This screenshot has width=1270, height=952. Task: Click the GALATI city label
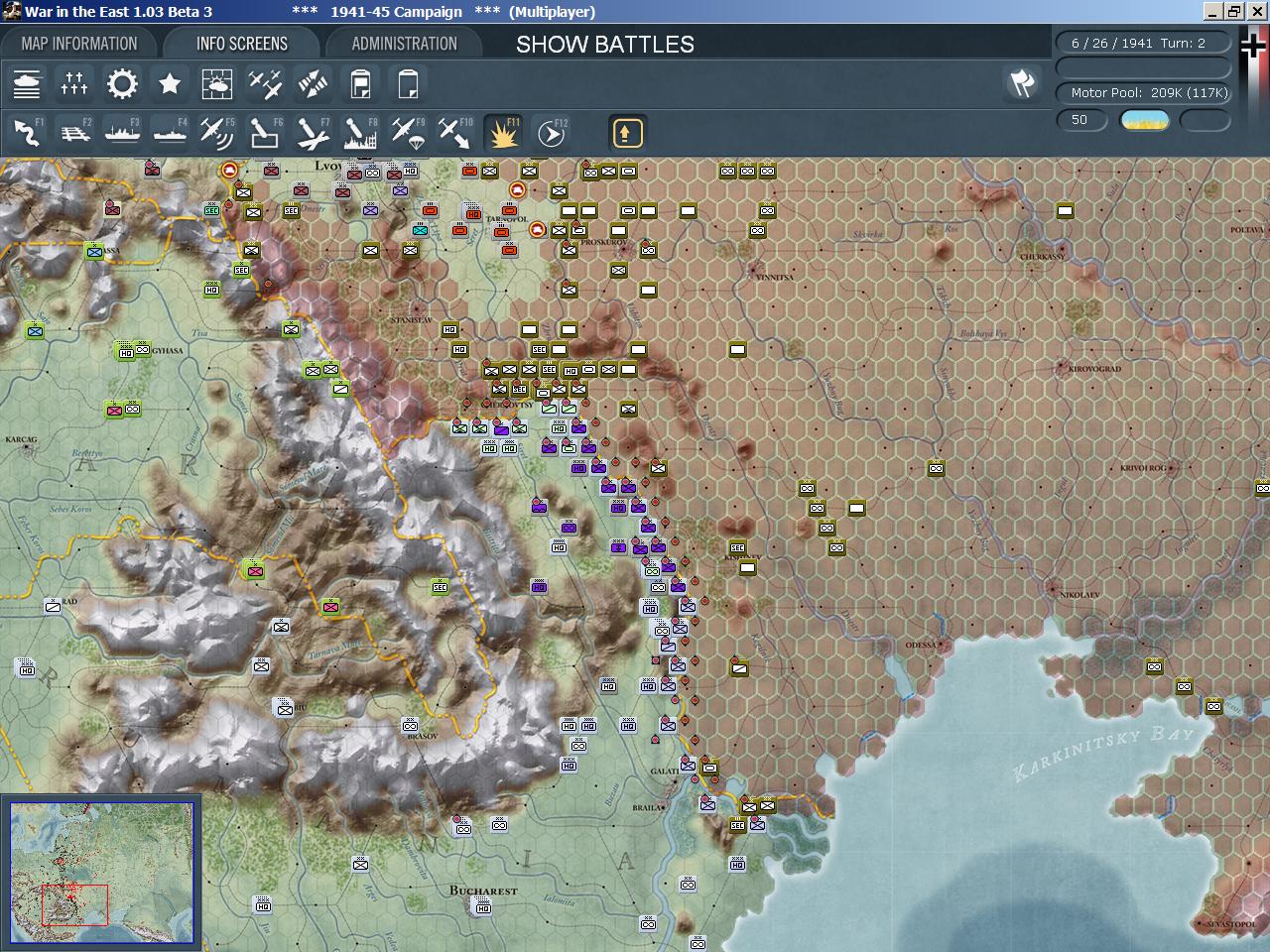(664, 771)
